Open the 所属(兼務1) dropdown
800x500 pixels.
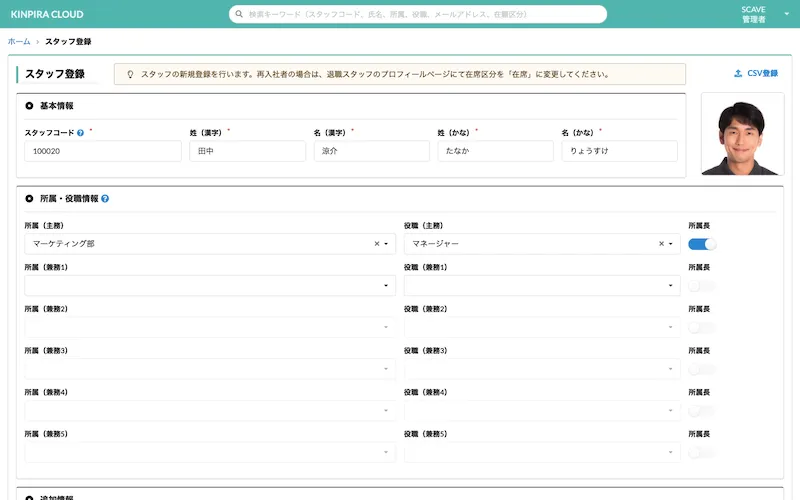coord(210,286)
